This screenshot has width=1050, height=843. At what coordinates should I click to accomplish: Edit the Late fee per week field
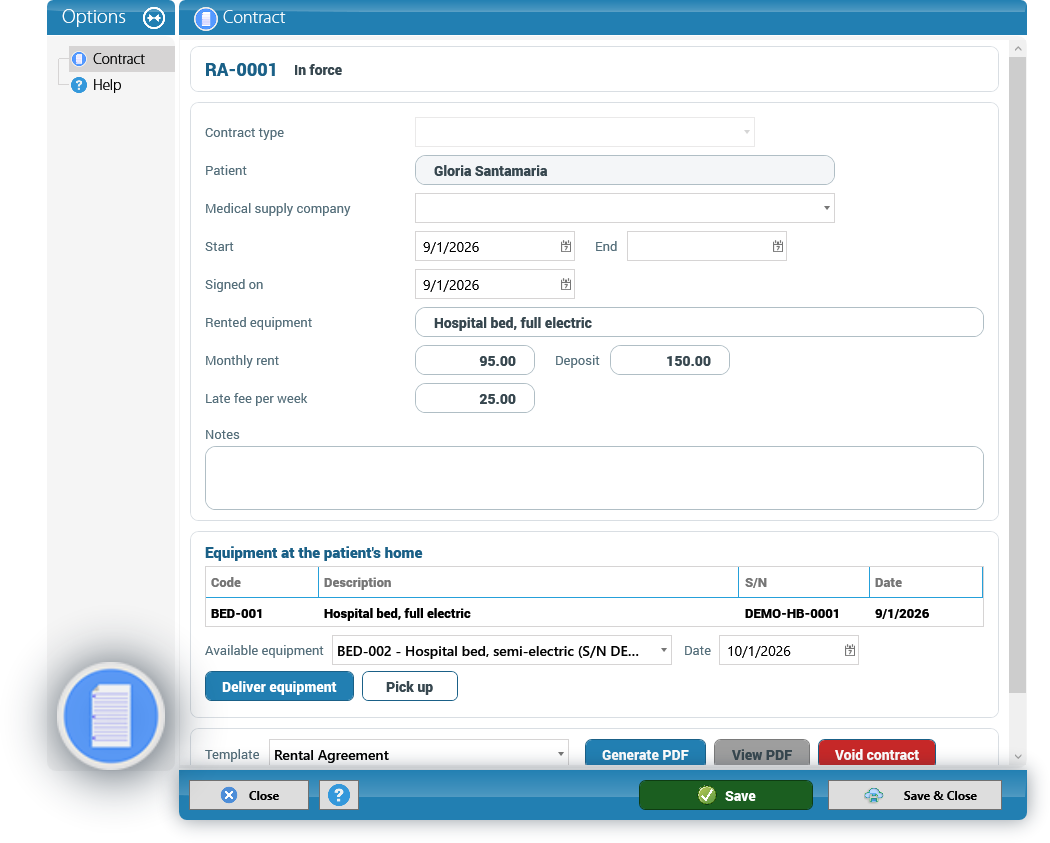pos(475,398)
